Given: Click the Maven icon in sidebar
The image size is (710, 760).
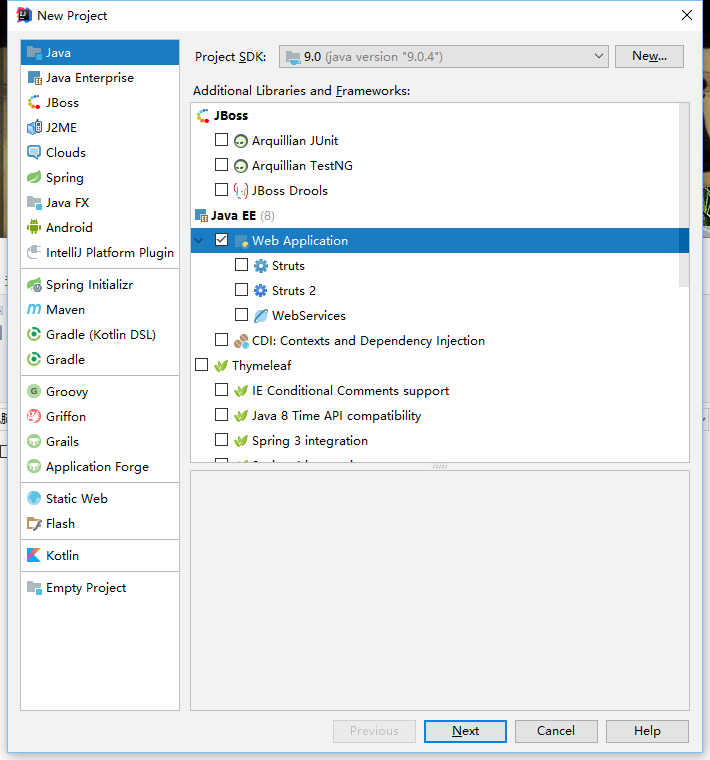Looking at the screenshot, I should tap(35, 310).
